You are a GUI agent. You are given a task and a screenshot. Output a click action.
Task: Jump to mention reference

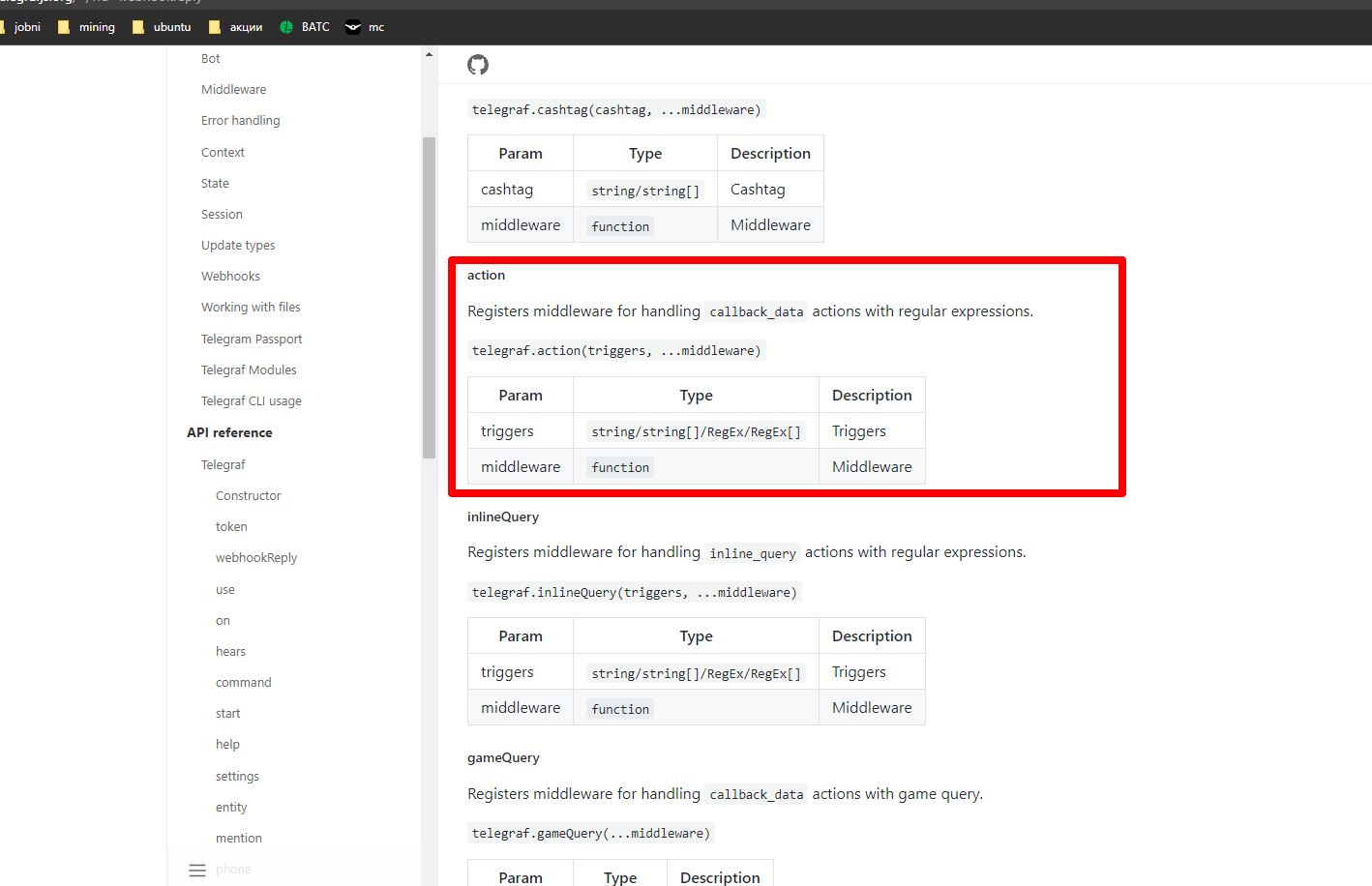[x=239, y=839]
